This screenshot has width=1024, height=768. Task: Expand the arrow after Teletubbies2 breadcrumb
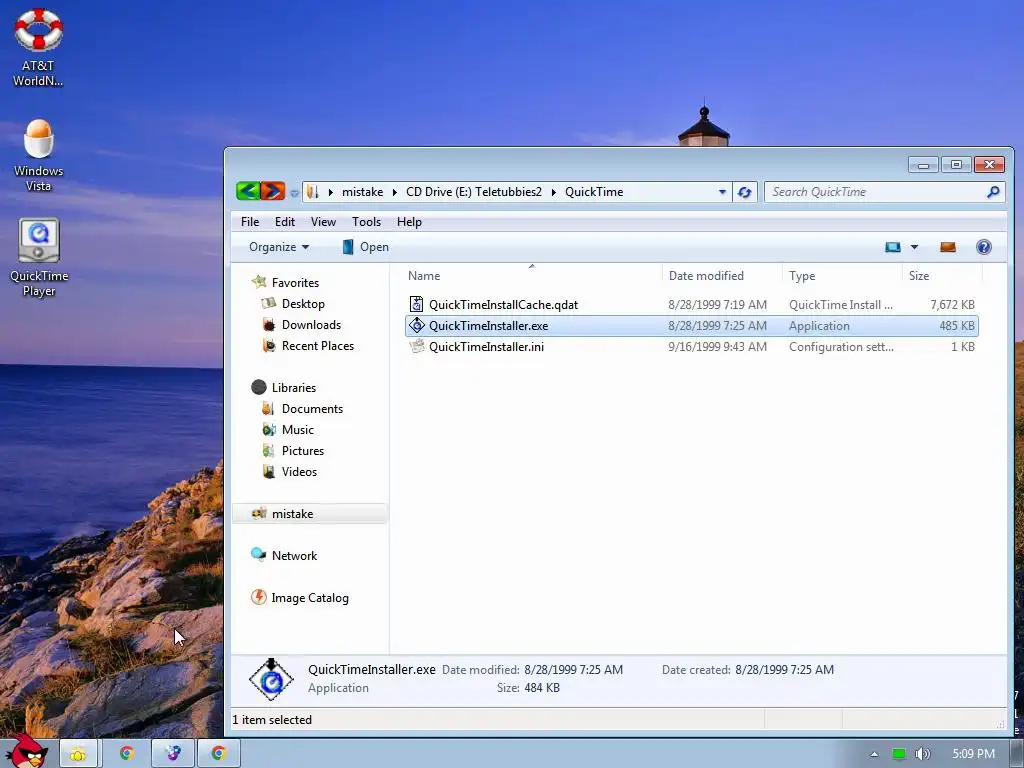click(554, 192)
